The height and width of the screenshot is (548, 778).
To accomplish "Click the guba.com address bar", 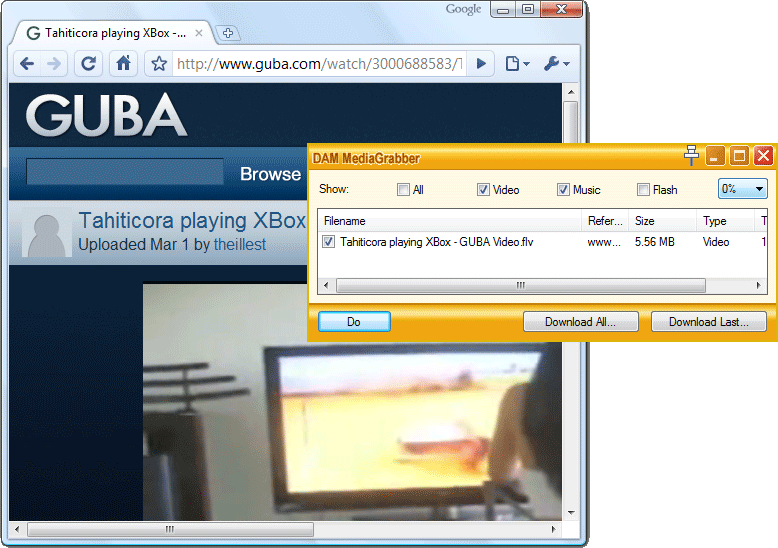I will tap(319, 64).
